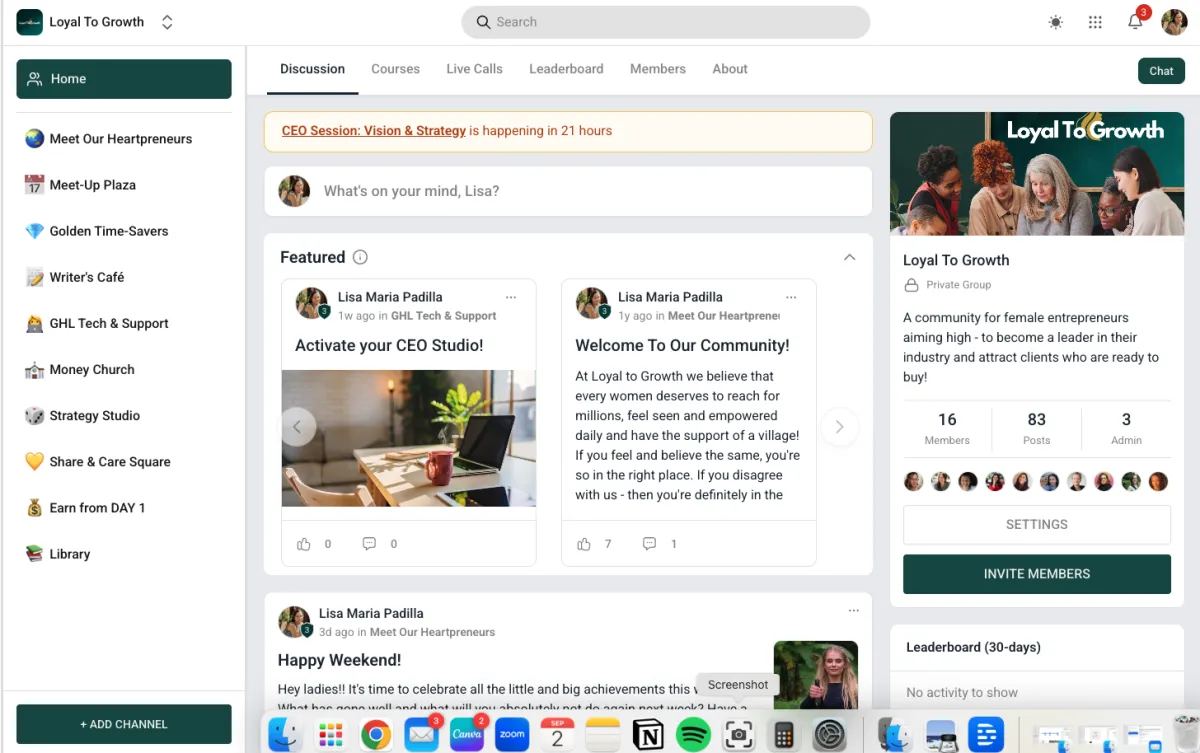Image resolution: width=1200 pixels, height=753 pixels.
Task: Go to previous featured post arrow
Action: [x=297, y=427]
